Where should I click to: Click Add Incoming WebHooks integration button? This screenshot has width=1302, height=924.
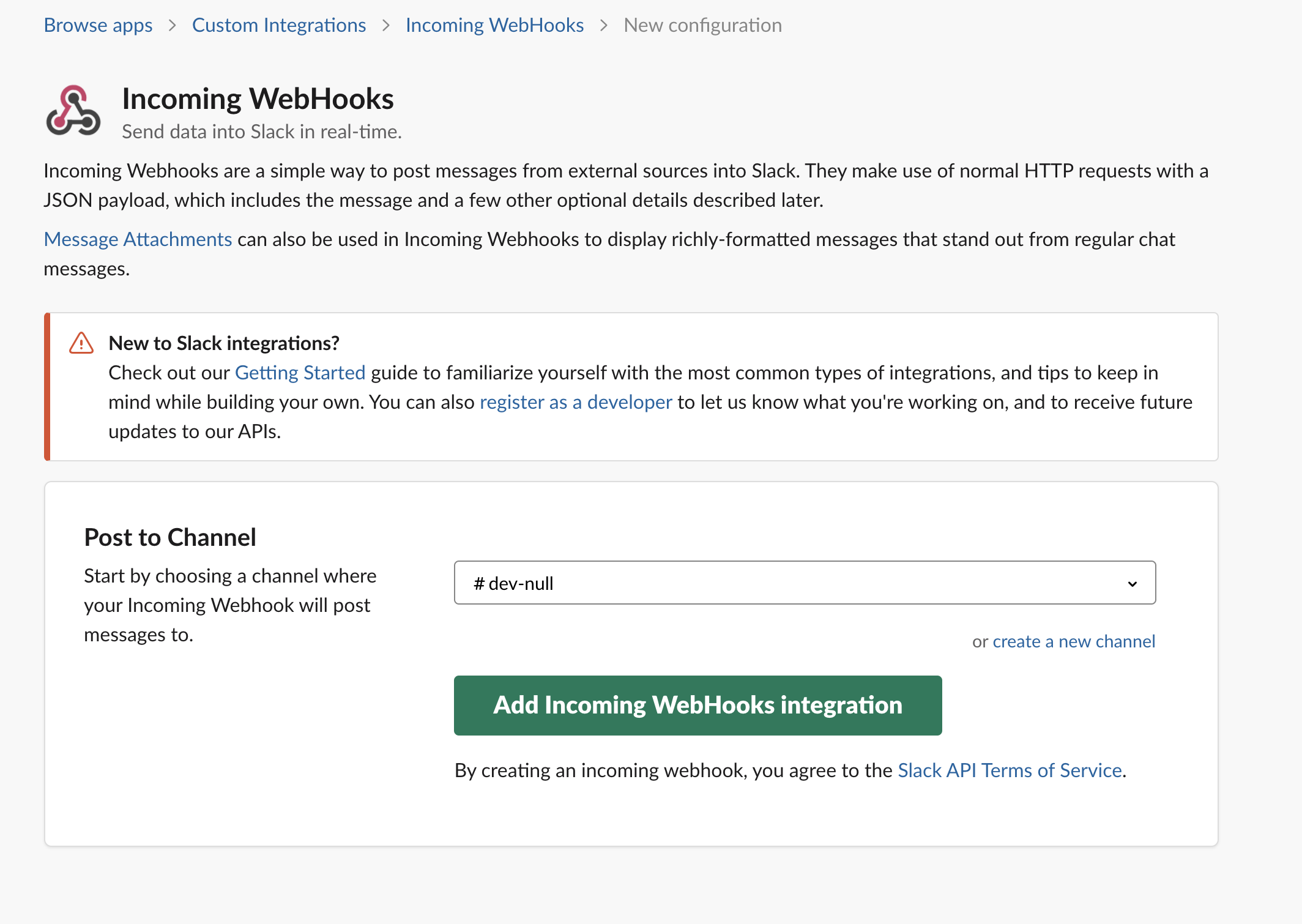(697, 705)
